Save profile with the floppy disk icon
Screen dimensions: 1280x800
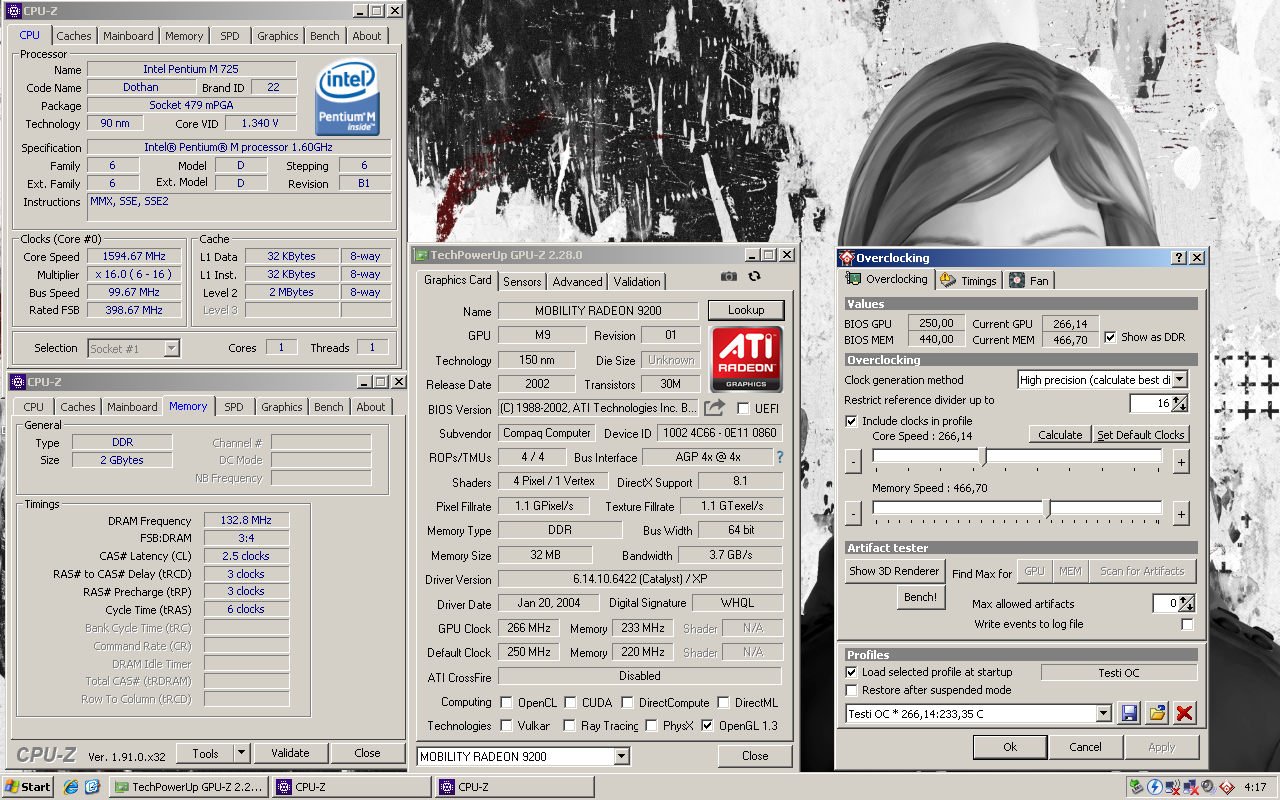pos(1129,713)
